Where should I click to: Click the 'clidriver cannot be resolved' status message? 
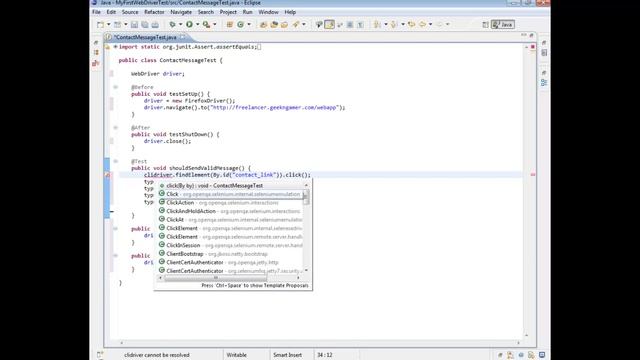coord(157,355)
